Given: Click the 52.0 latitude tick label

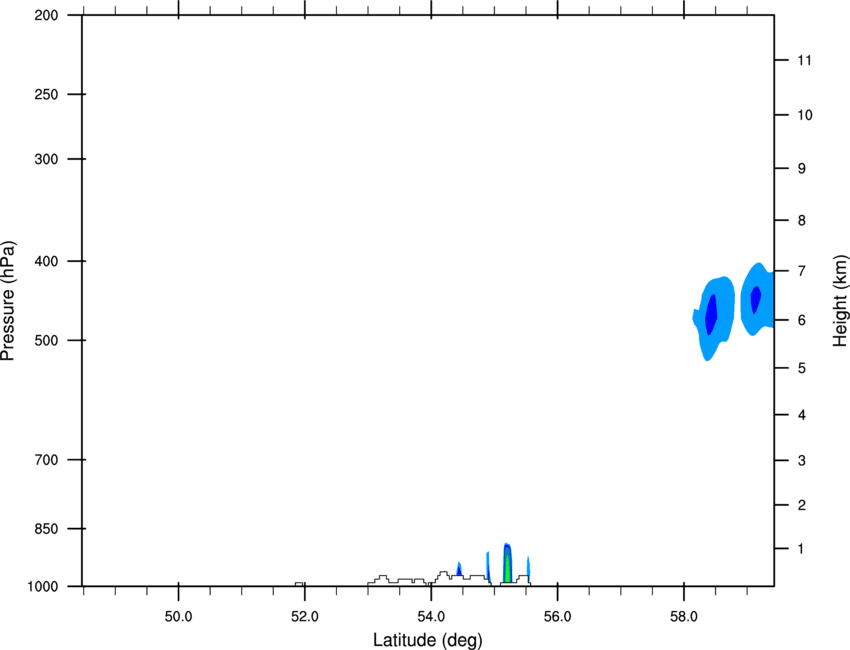Looking at the screenshot, I should click(x=305, y=617).
